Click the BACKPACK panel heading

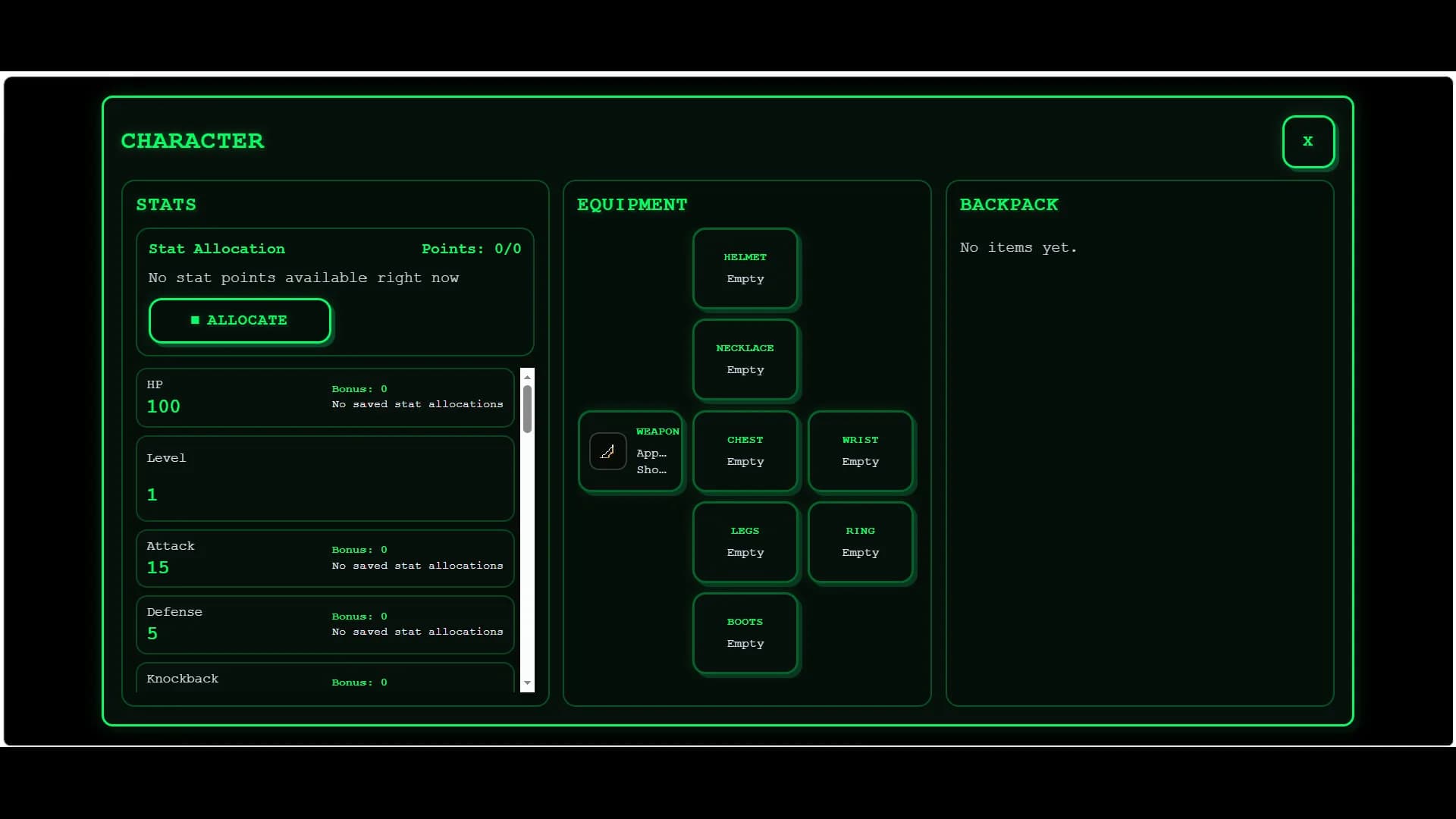(x=1009, y=205)
